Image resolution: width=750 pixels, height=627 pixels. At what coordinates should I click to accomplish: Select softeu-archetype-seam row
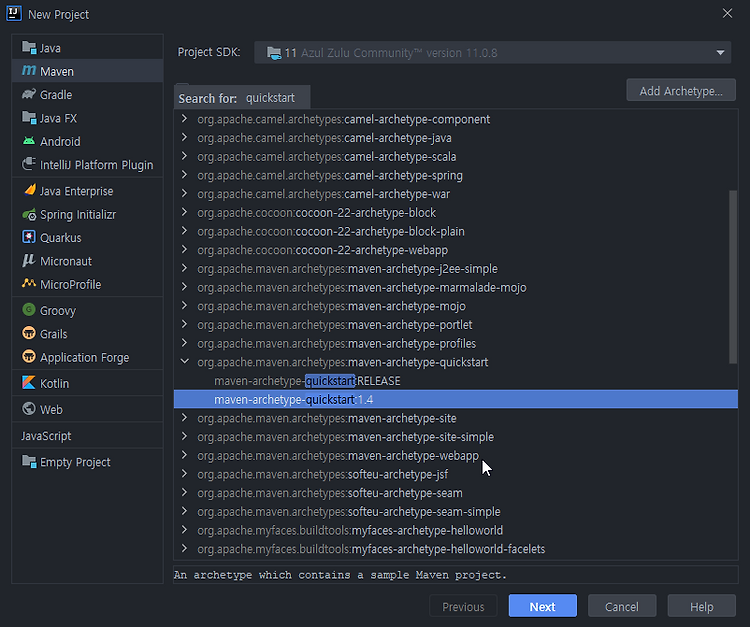pyautogui.click(x=455, y=493)
